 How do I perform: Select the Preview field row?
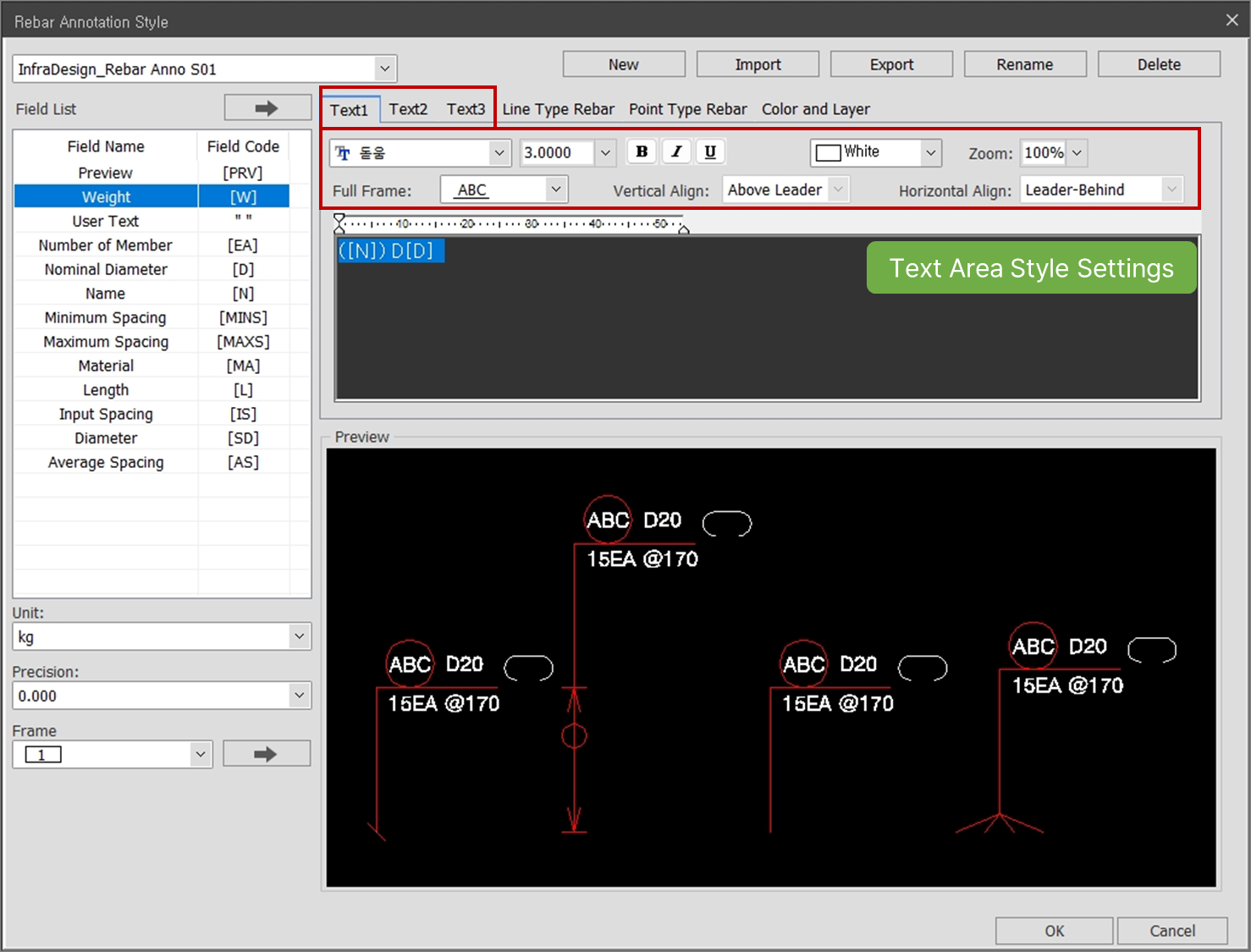[152, 173]
